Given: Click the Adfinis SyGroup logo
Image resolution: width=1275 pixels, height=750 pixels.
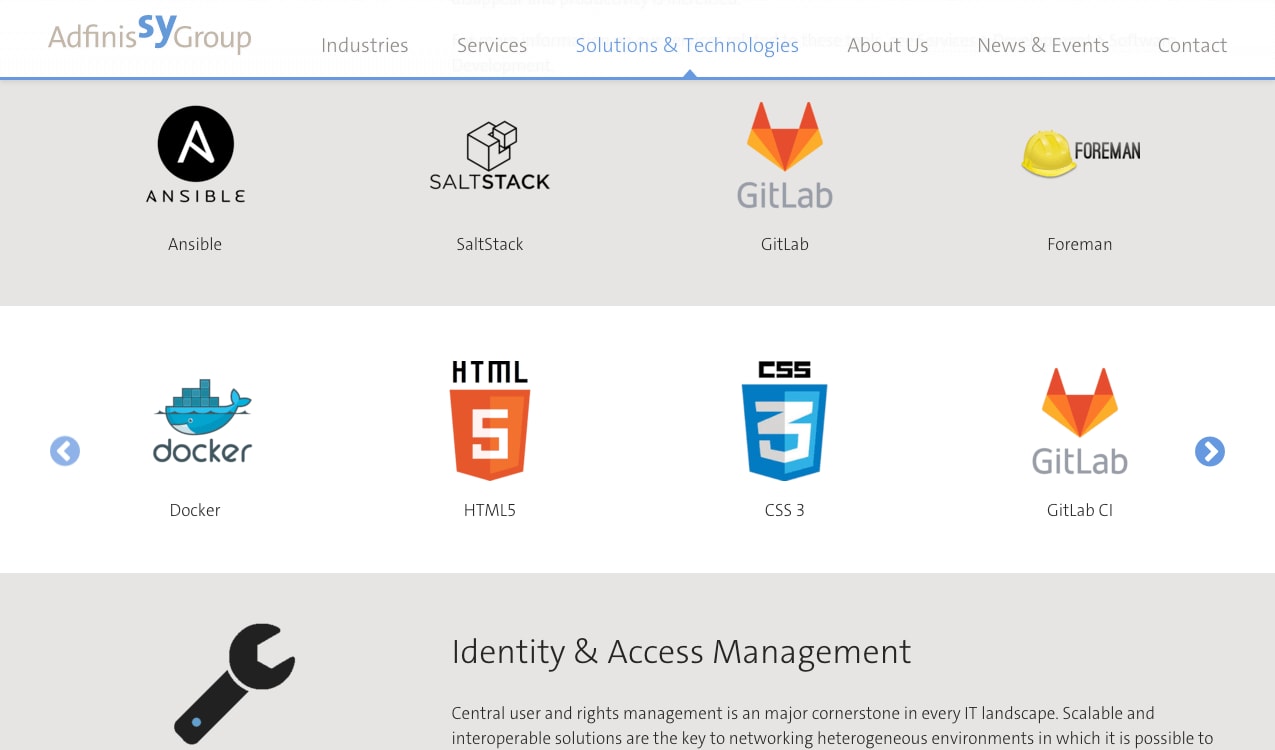Looking at the screenshot, I should pos(150,35).
